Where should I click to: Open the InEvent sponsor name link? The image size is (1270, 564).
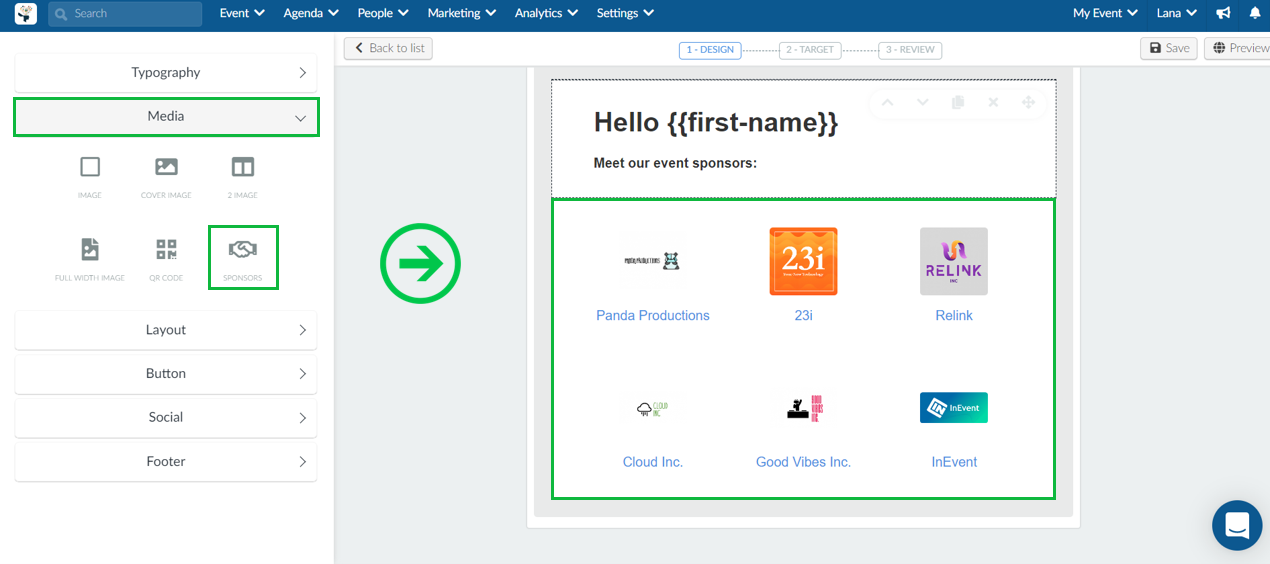click(954, 462)
